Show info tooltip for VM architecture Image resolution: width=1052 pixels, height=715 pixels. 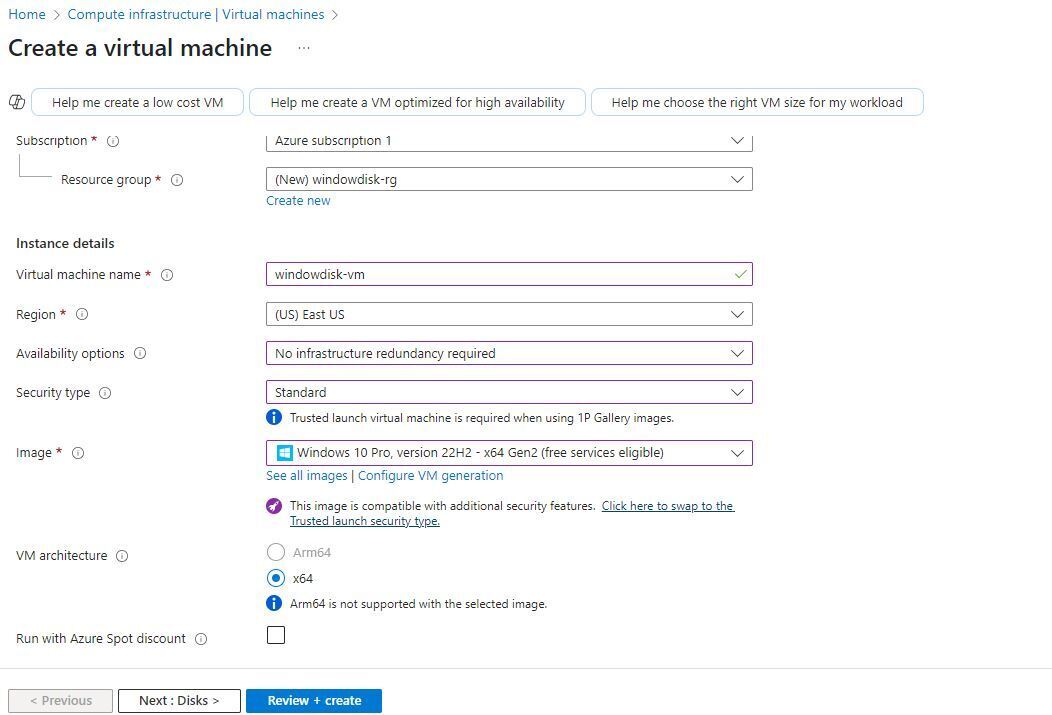tap(122, 556)
